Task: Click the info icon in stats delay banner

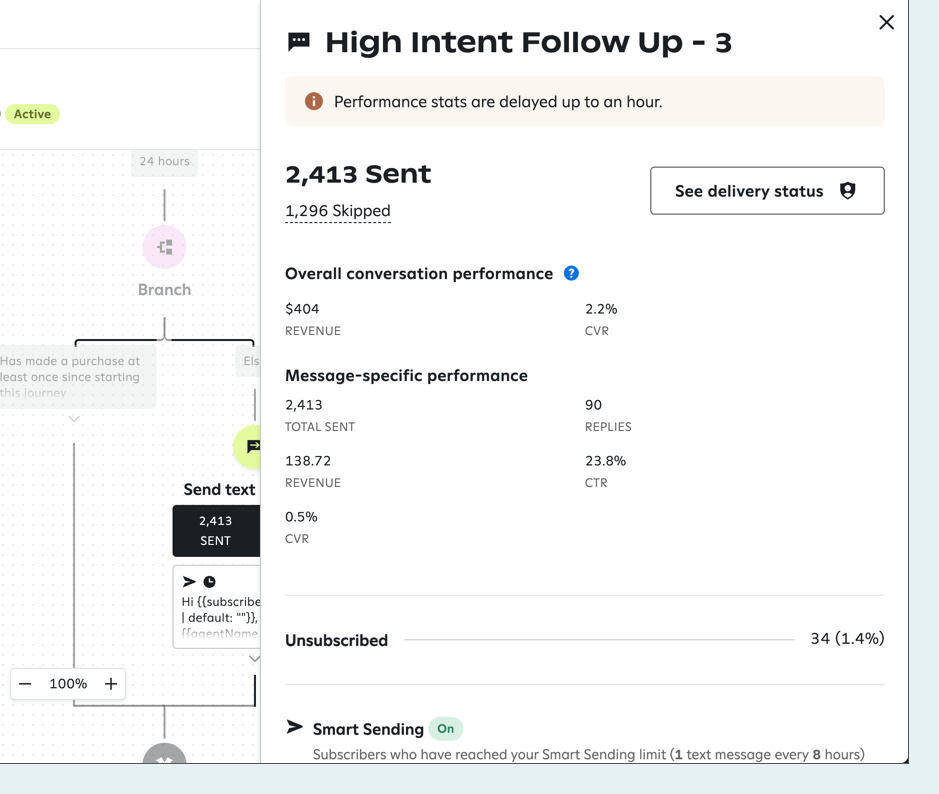Action: (314, 101)
